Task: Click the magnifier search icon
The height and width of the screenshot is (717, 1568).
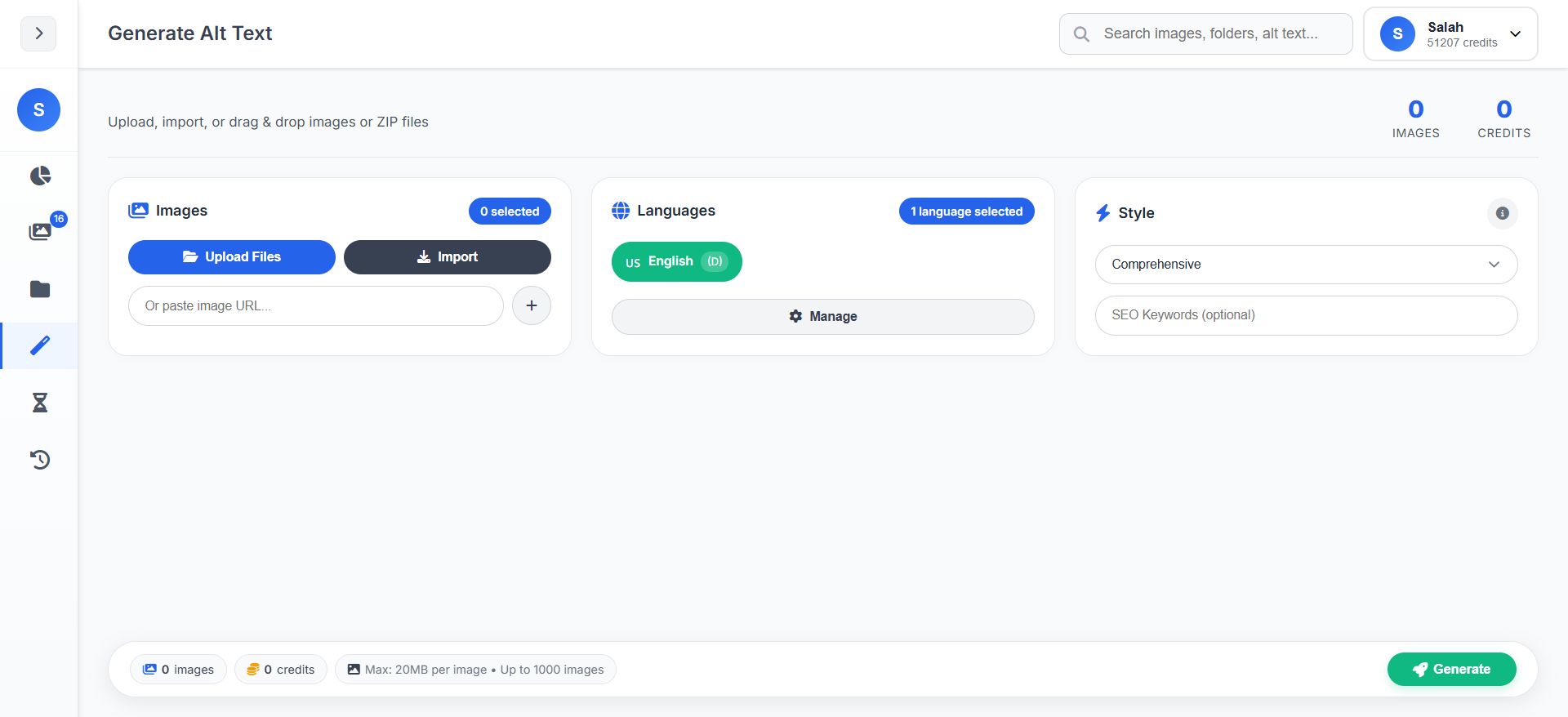Action: 1081,34
